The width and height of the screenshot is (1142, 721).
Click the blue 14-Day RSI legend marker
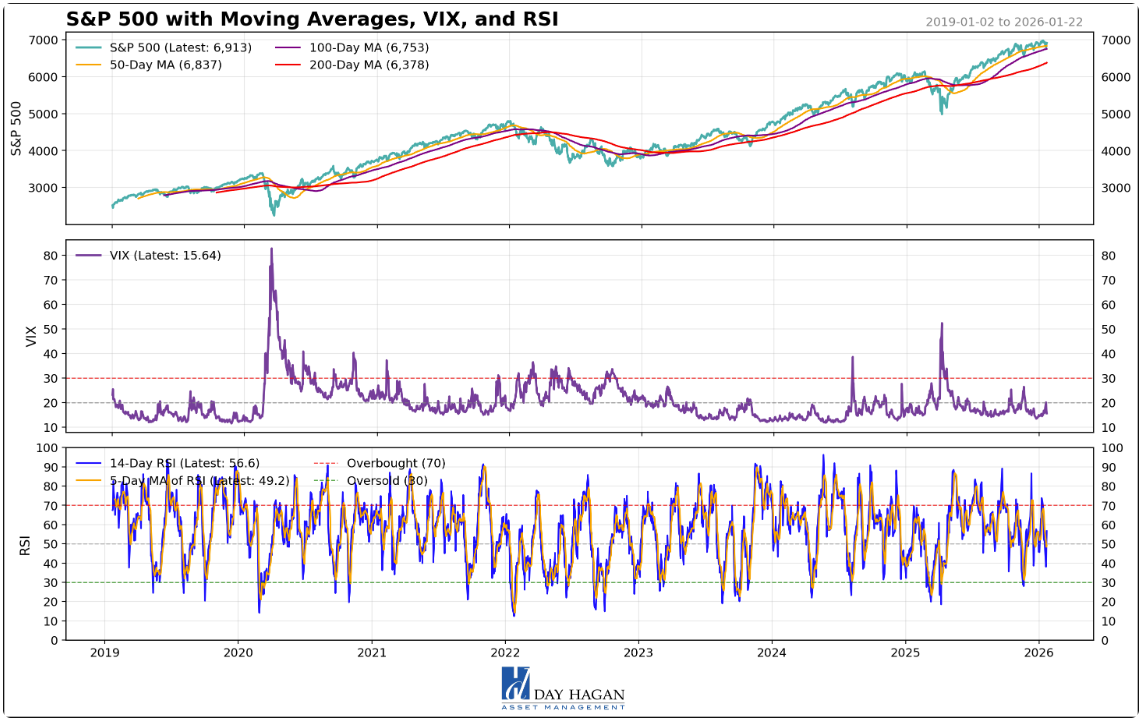pos(88,462)
